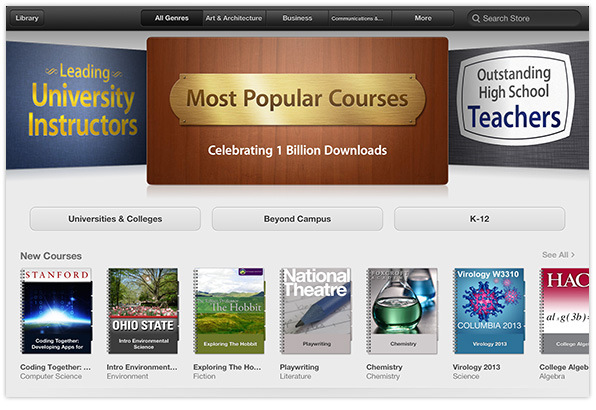Open the Business genre tab

297,18
